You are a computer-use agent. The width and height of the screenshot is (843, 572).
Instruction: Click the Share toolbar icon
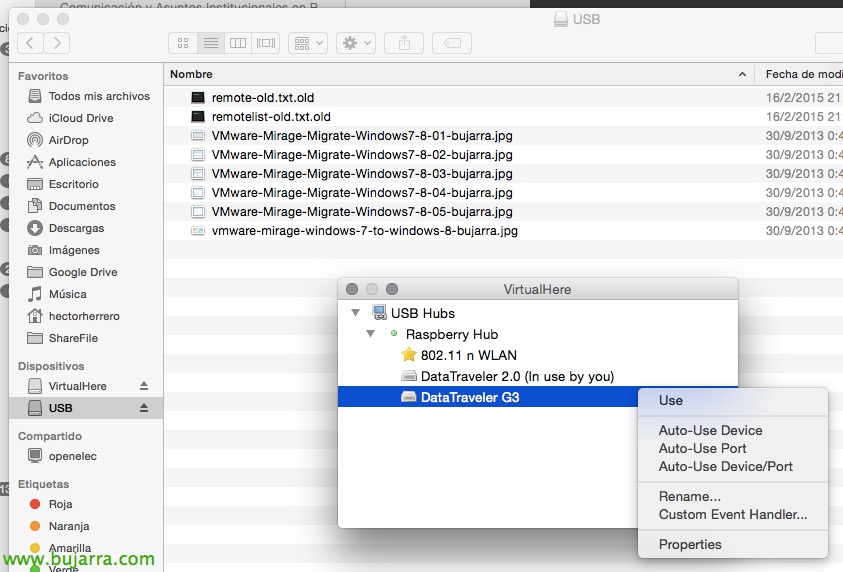404,43
